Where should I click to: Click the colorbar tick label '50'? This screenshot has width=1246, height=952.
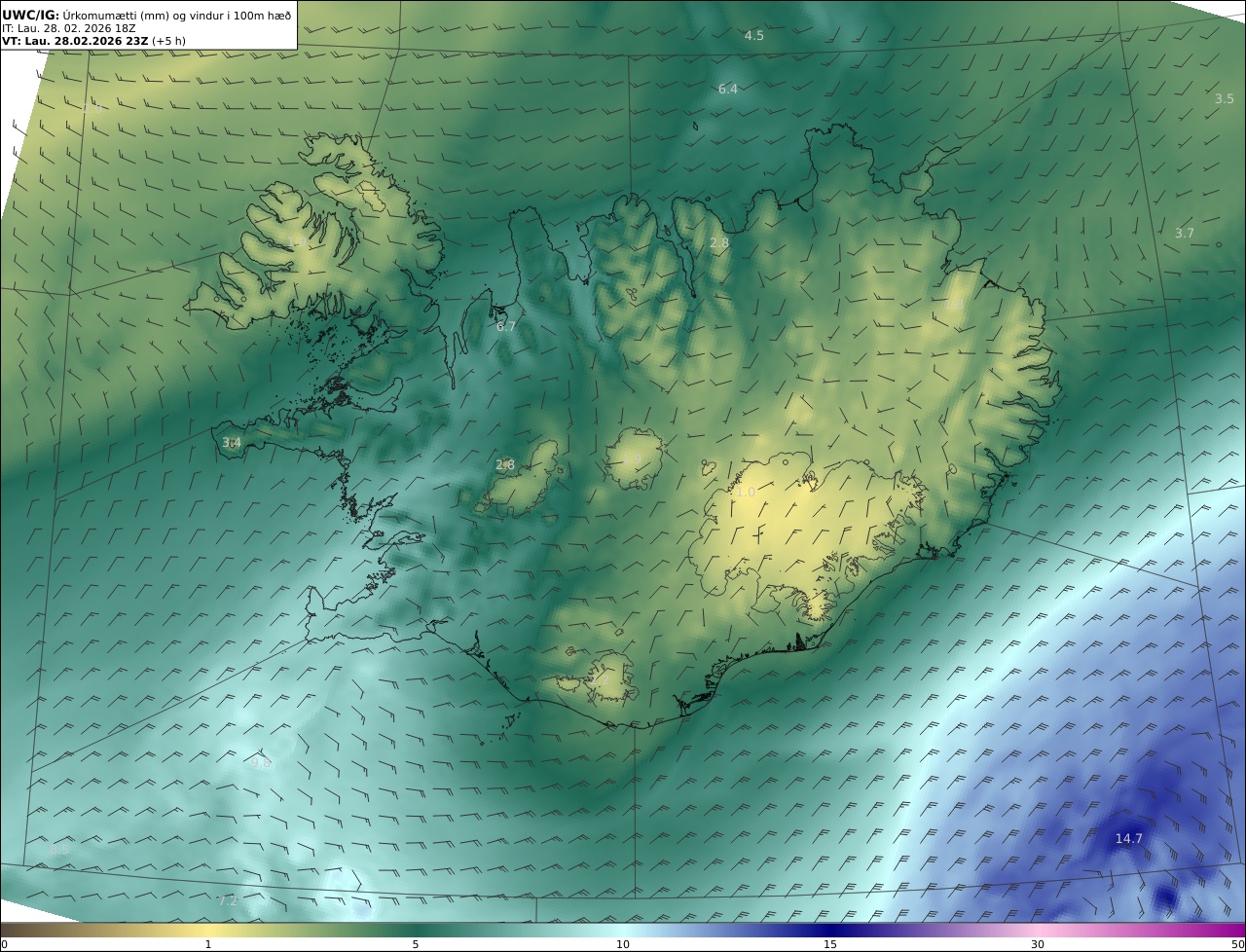click(1237, 944)
